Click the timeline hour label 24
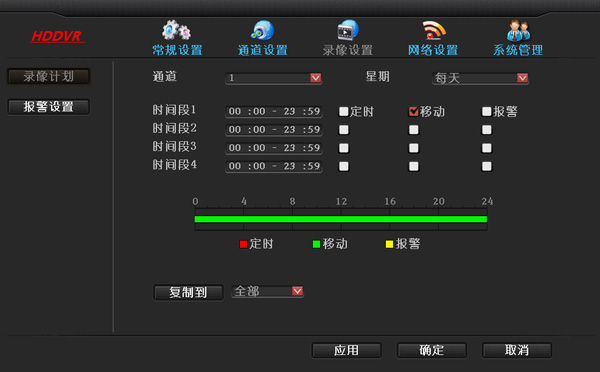Screen dimensions: 600x372 487,201
